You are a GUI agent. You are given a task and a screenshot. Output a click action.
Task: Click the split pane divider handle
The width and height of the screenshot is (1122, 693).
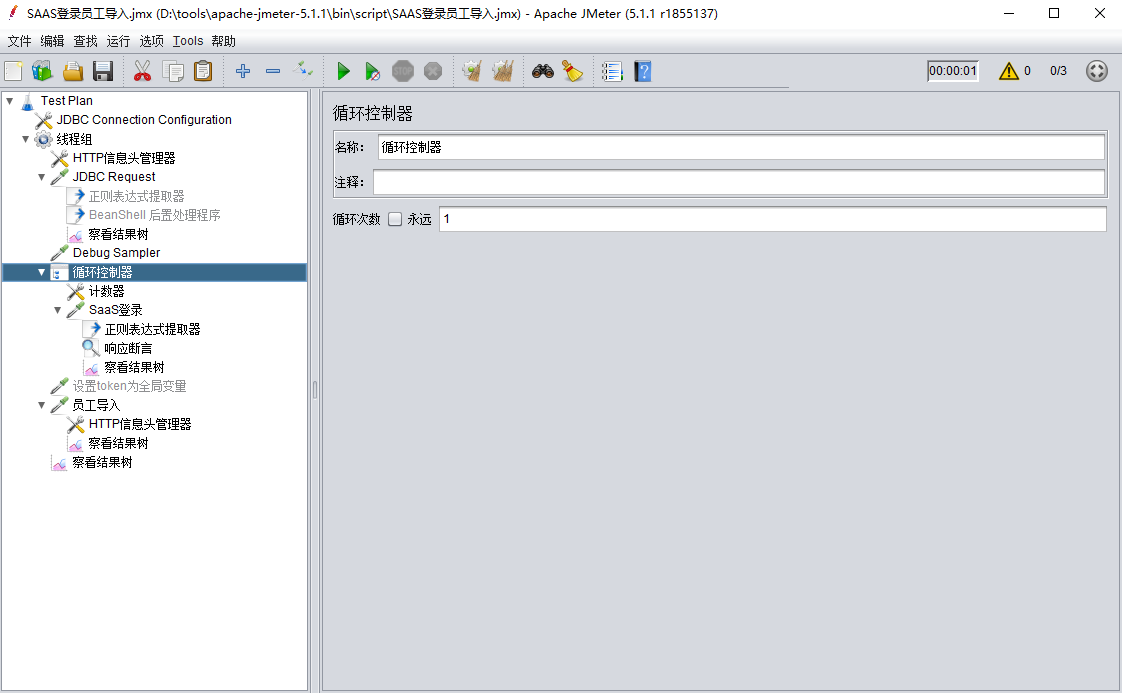(x=315, y=390)
